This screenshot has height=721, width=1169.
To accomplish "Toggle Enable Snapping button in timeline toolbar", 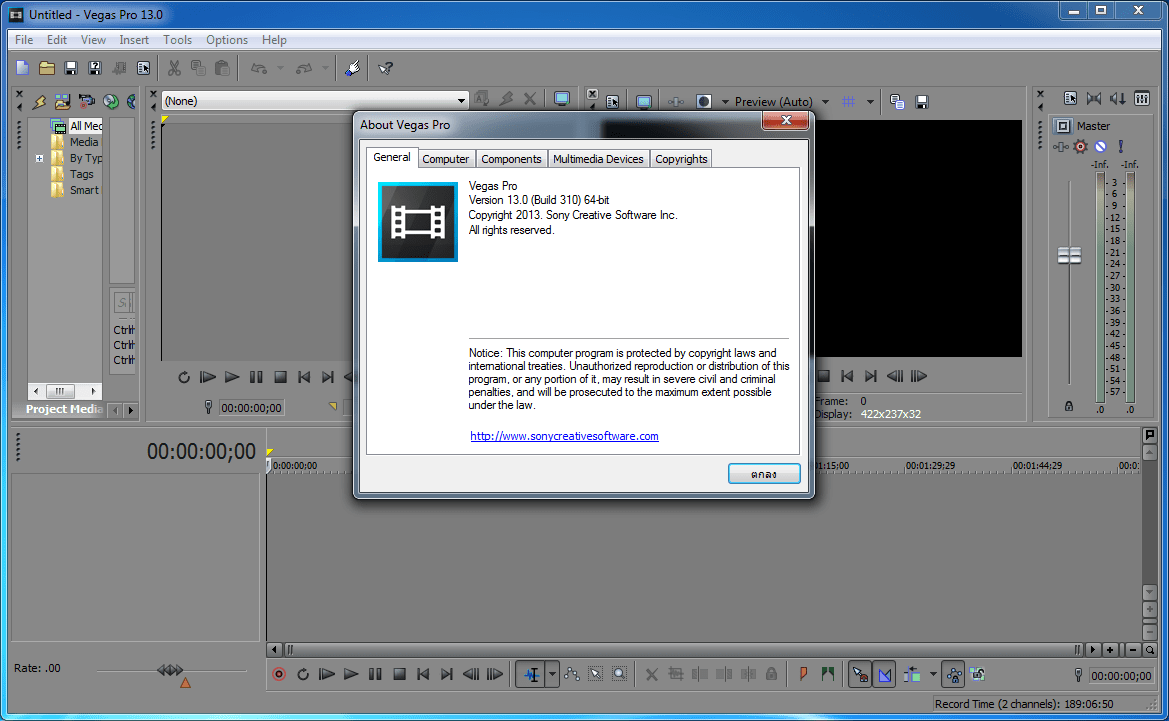I will click(860, 675).
